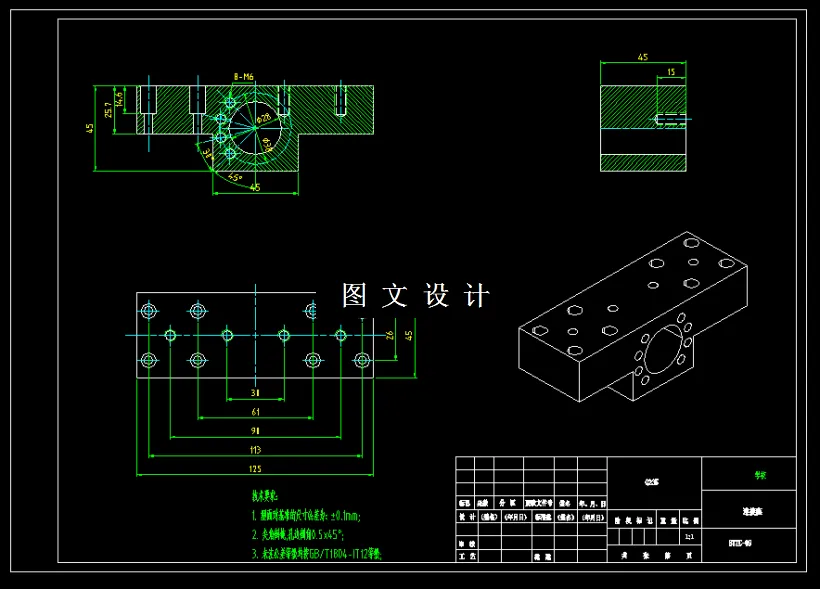Screen dimensions: 820x589
Task: Click the 113 hole spacing dimension
Action: (x=255, y=450)
